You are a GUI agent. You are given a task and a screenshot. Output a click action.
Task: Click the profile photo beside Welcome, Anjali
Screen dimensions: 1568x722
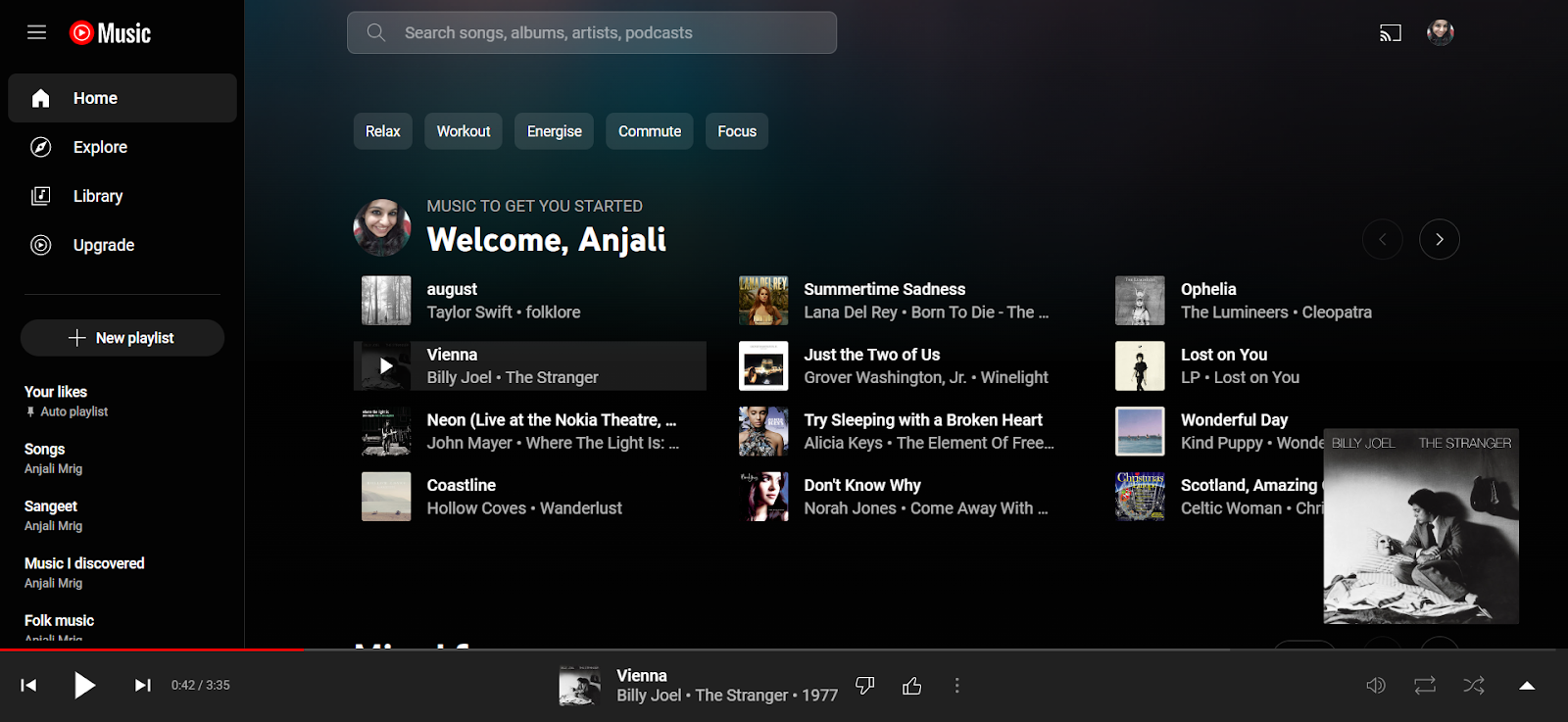click(x=382, y=227)
